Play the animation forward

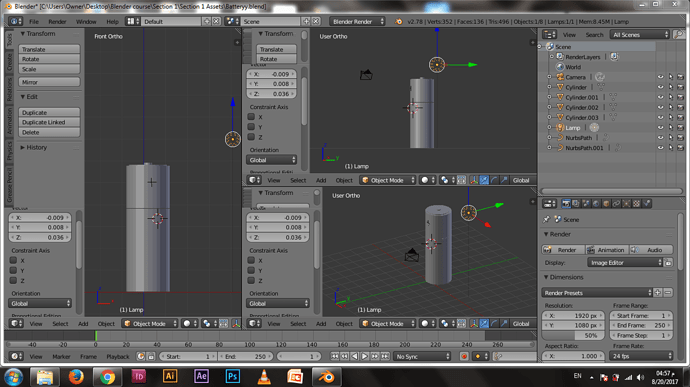click(x=365, y=356)
